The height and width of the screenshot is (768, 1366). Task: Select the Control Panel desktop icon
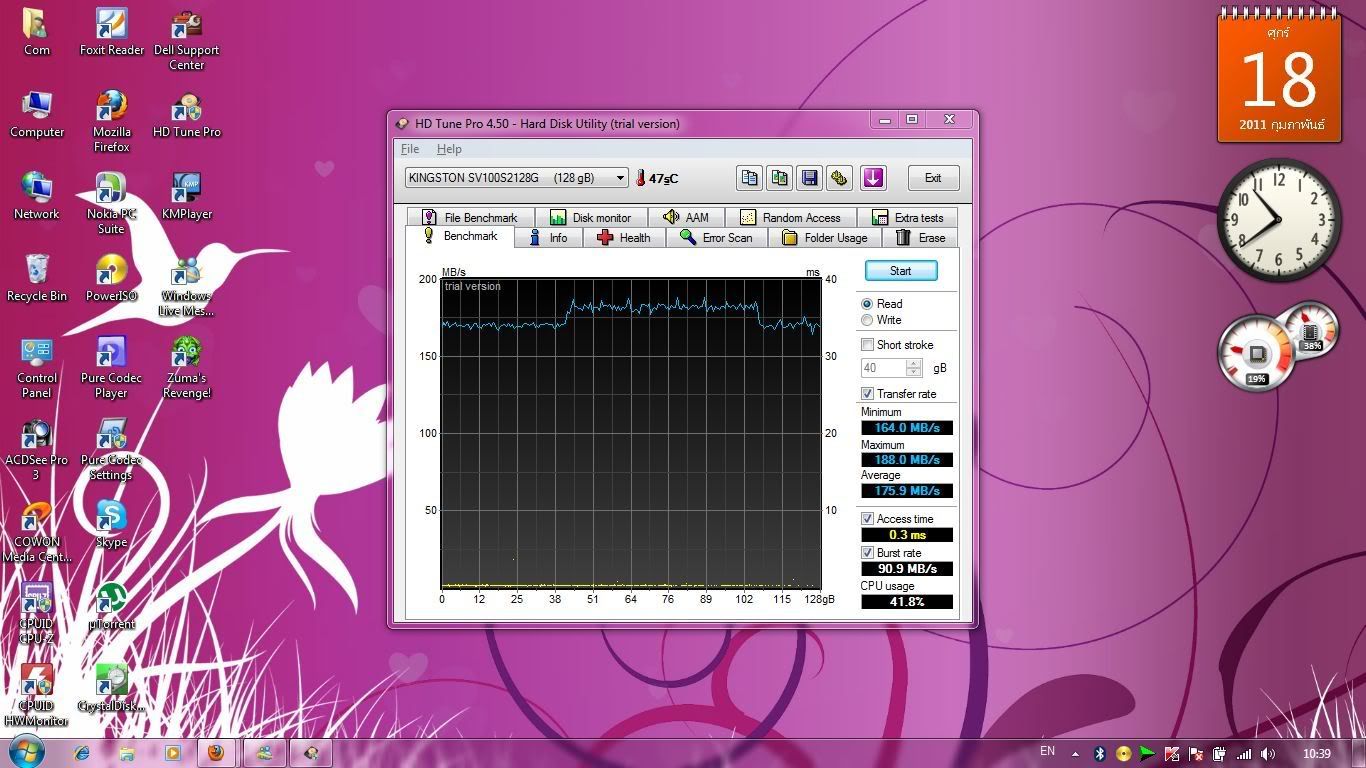(x=37, y=368)
